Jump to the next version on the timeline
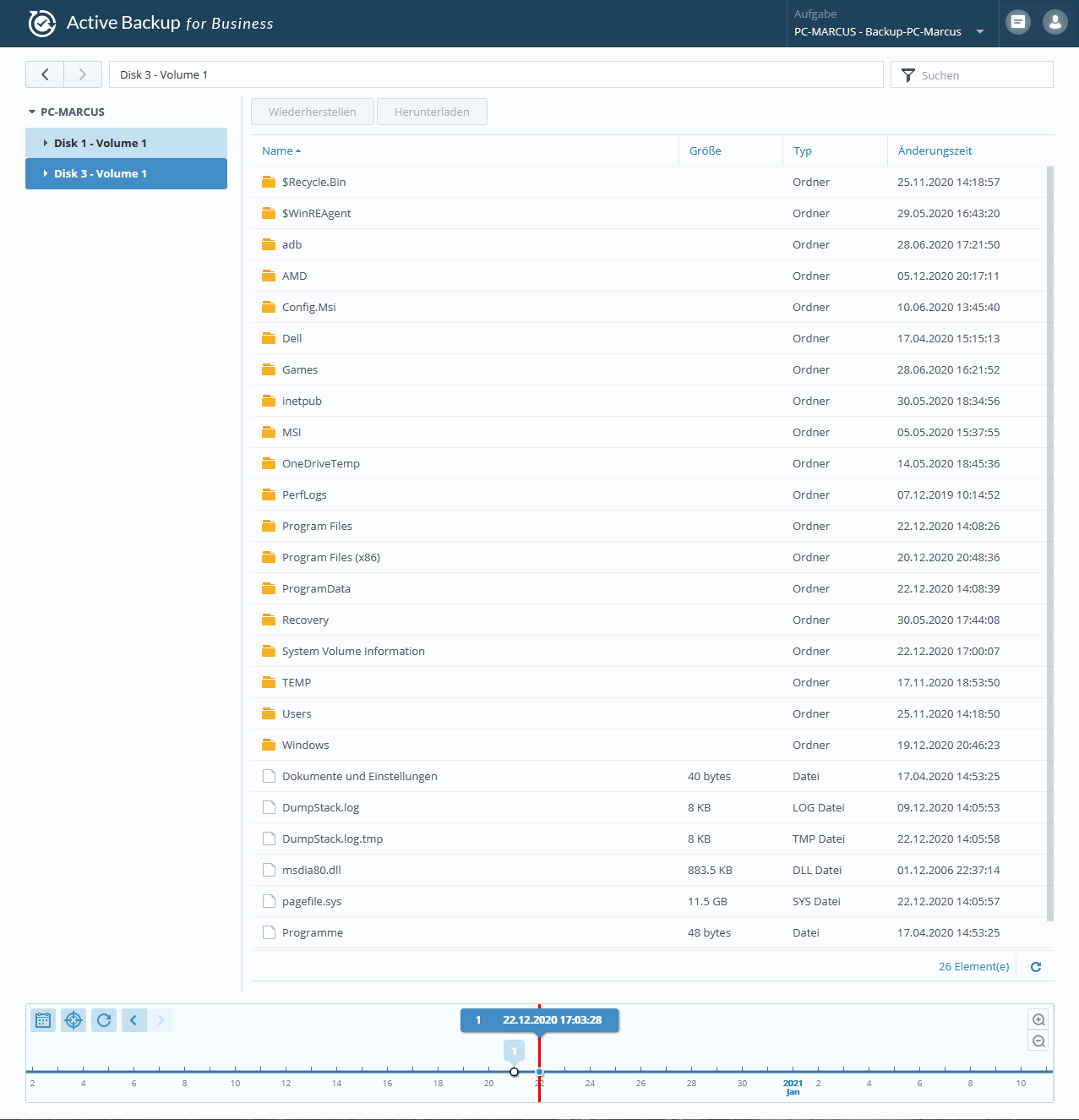The height and width of the screenshot is (1120, 1079). pos(160,1020)
